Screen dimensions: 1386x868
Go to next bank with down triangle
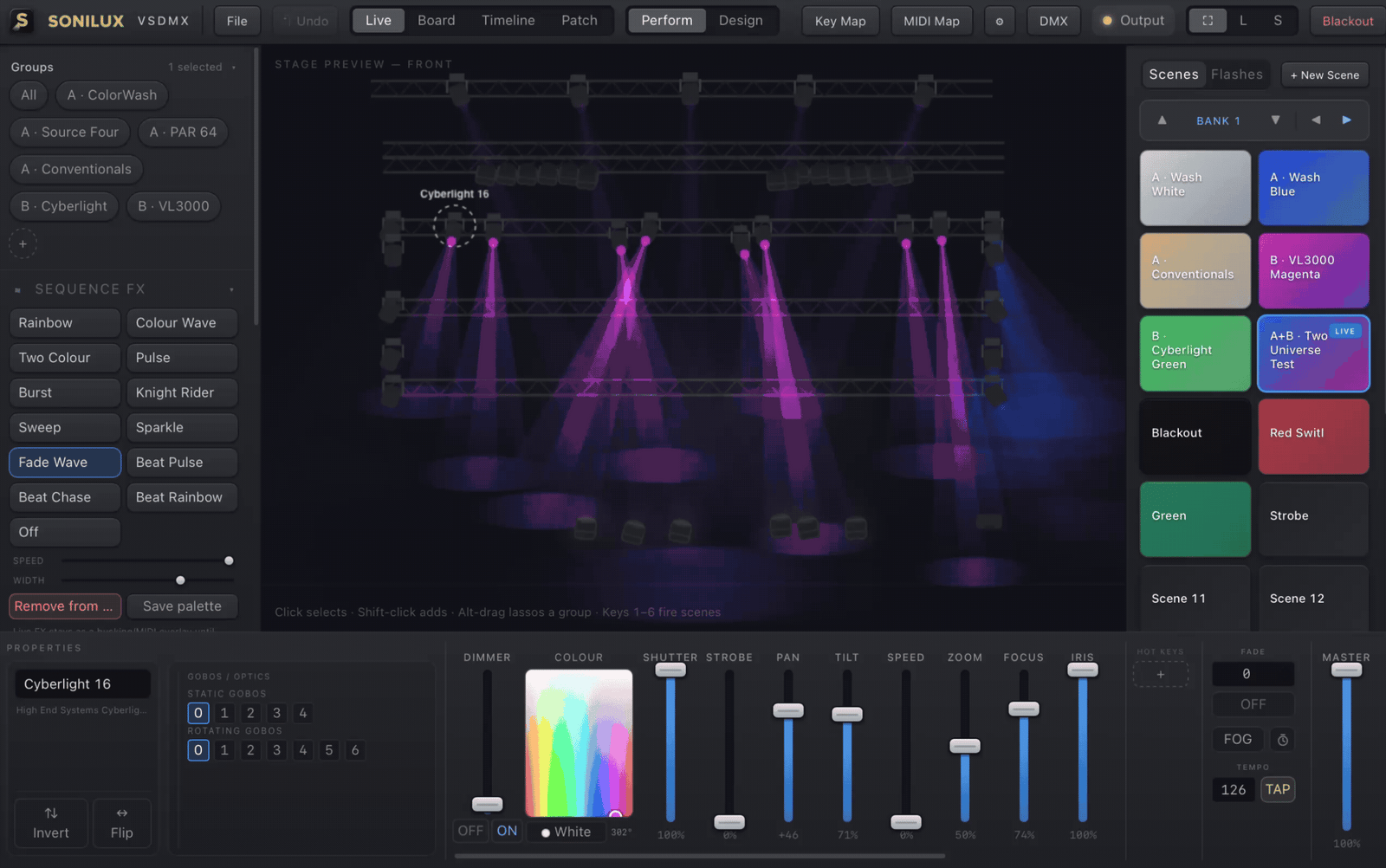1275,120
